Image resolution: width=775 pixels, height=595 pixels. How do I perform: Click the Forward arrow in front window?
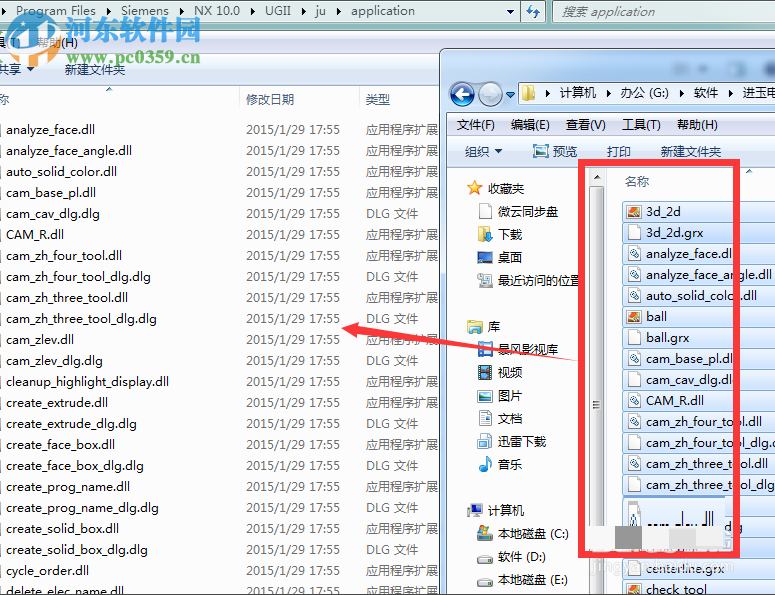point(490,94)
